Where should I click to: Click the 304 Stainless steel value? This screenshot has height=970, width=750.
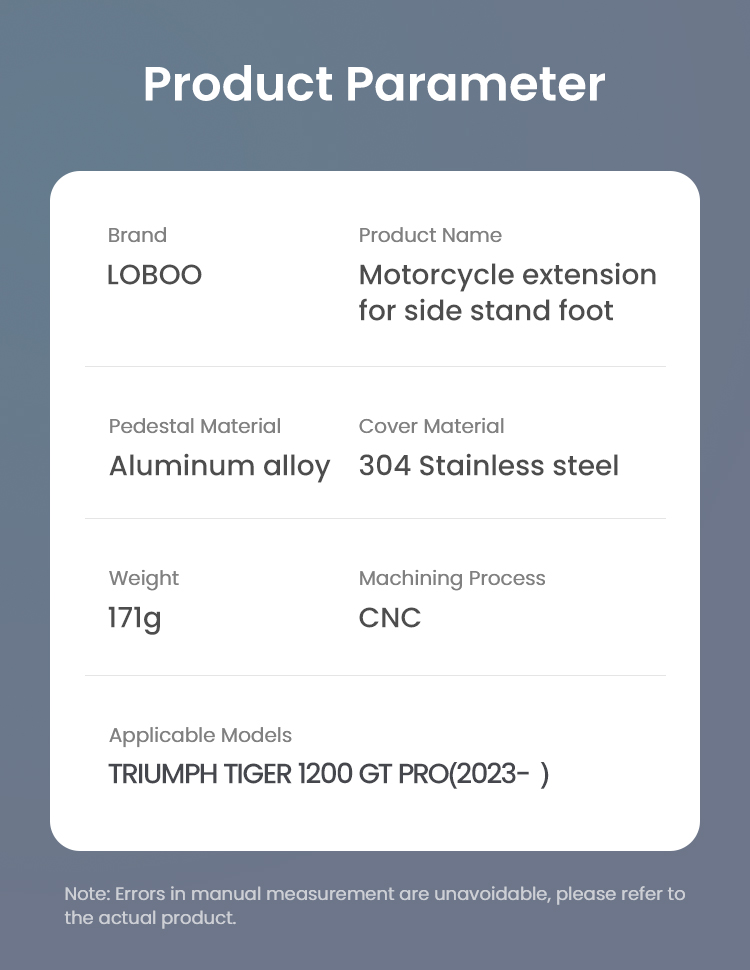tap(489, 465)
